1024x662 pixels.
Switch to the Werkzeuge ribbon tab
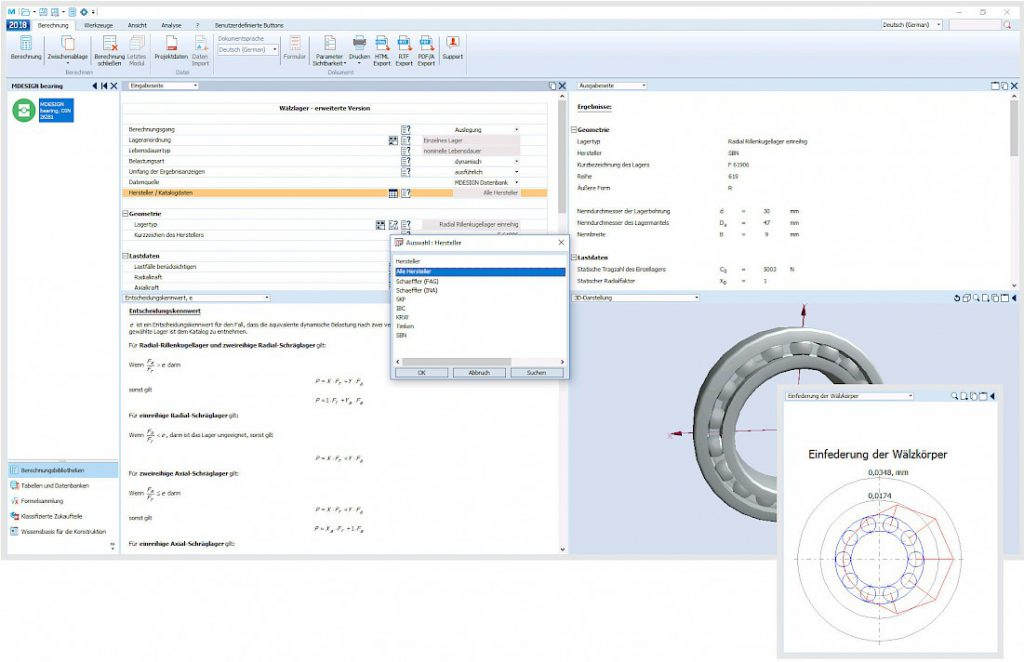(98, 23)
